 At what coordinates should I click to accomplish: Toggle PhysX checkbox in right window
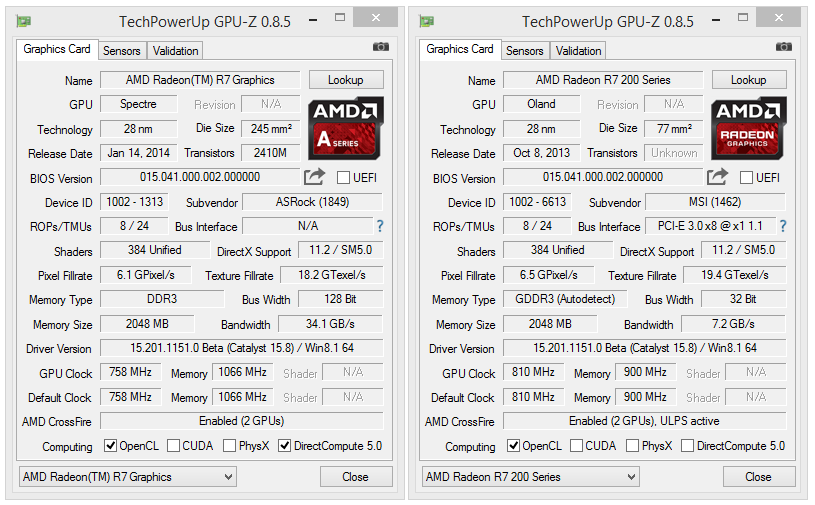(x=632, y=446)
